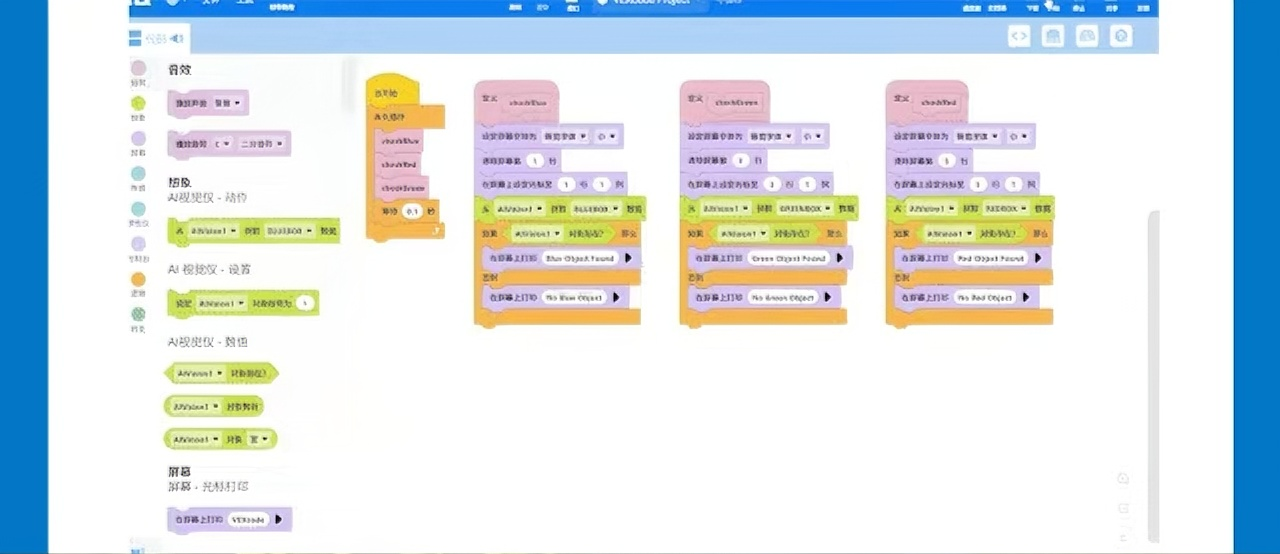
Task: Select the orange block category circle in palette
Action: coord(138,279)
